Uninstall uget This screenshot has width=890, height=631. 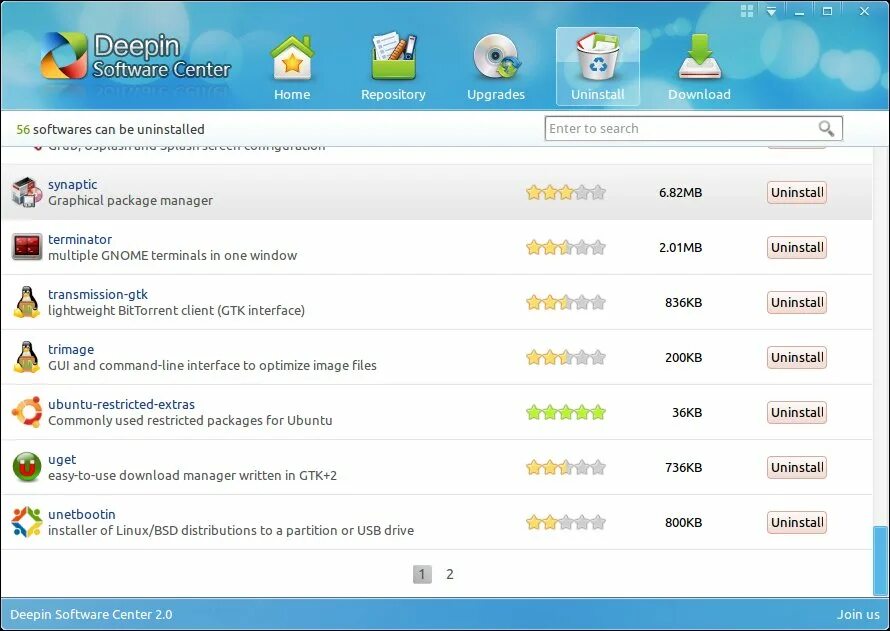pos(797,468)
